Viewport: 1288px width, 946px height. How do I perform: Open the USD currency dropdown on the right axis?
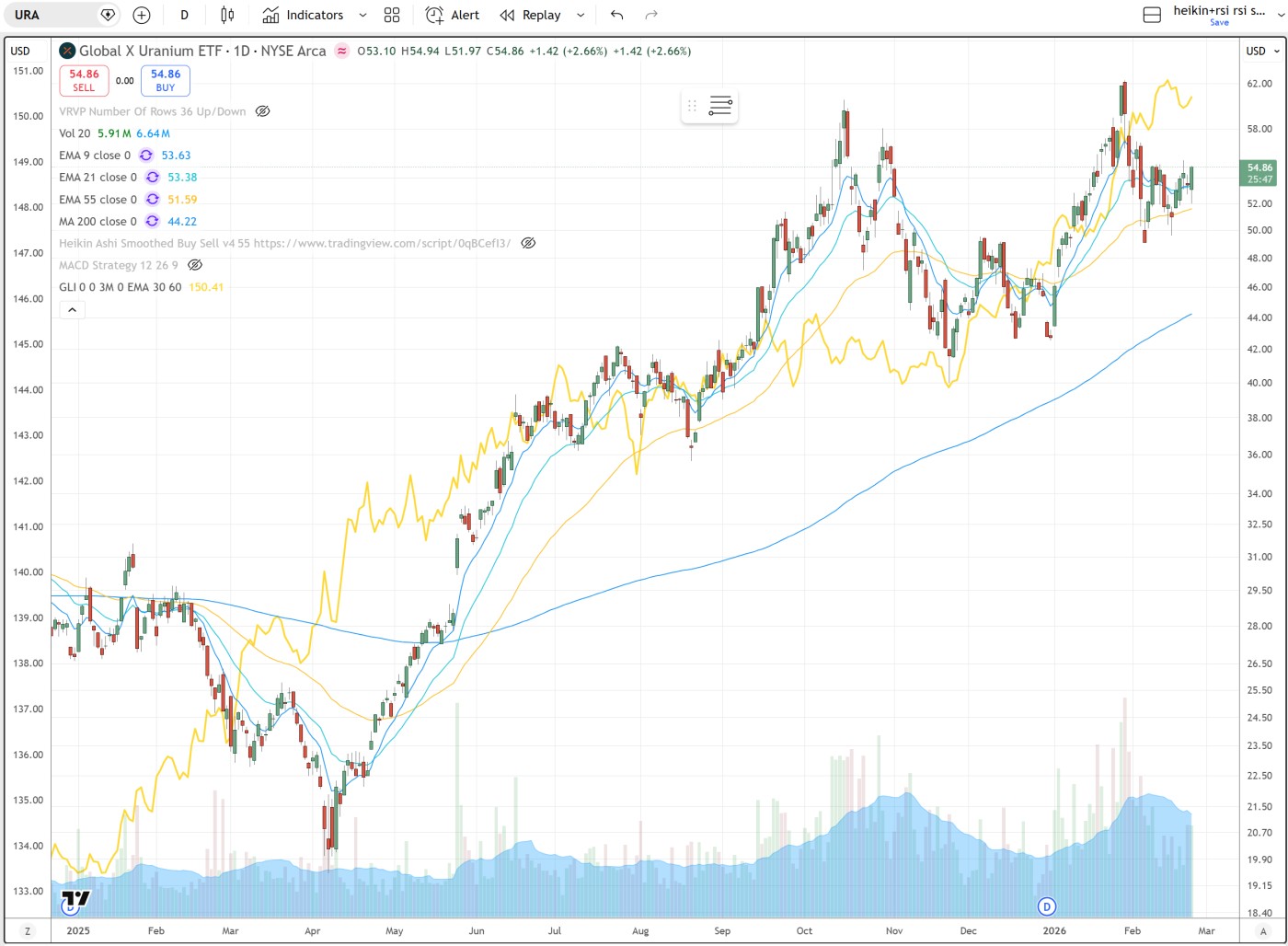(x=1262, y=52)
